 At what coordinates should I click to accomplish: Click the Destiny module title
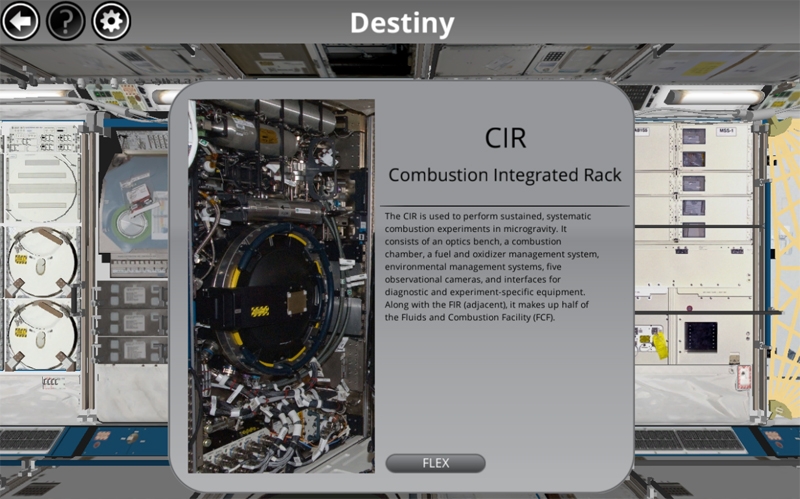(401, 23)
